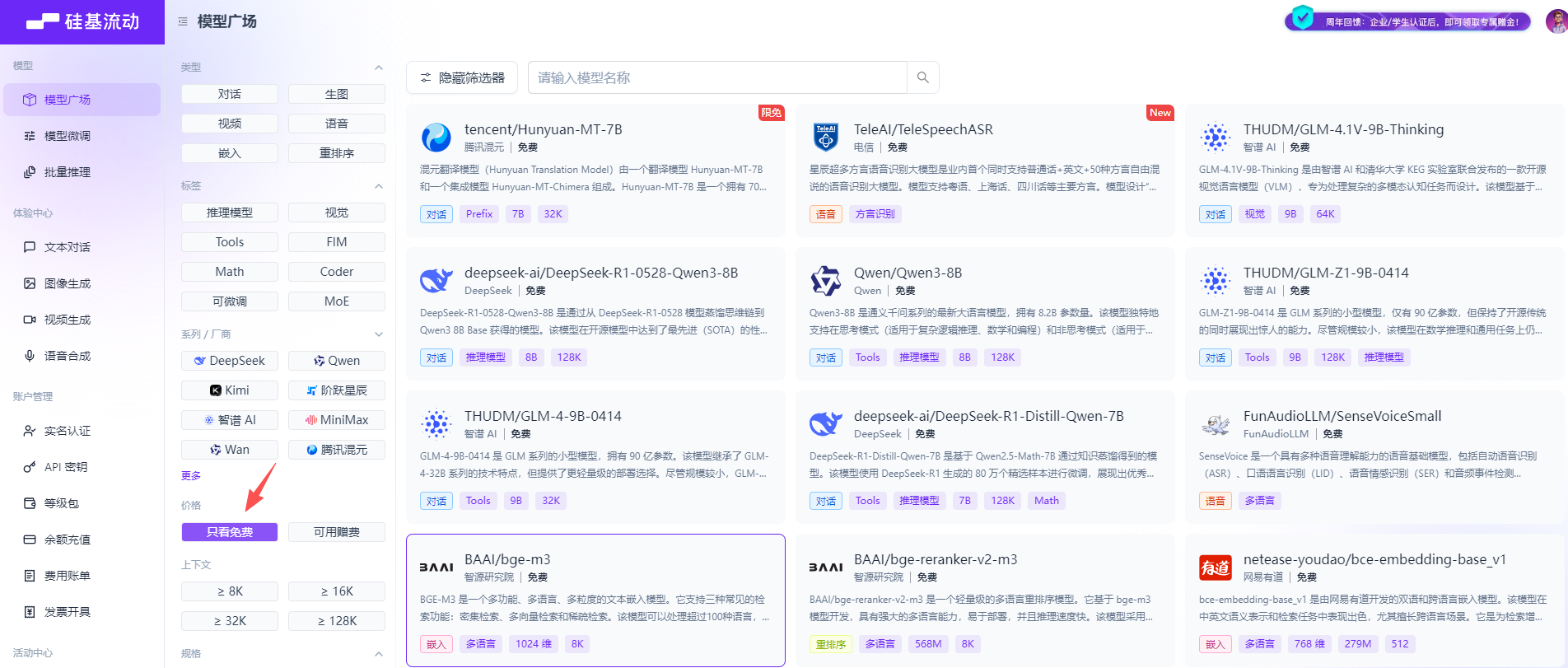Toggle the 推理模型 tag filter

tap(230, 213)
